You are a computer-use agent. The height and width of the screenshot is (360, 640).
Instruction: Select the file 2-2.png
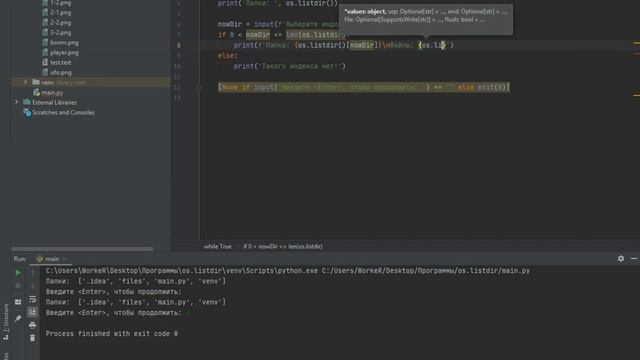click(x=60, y=23)
